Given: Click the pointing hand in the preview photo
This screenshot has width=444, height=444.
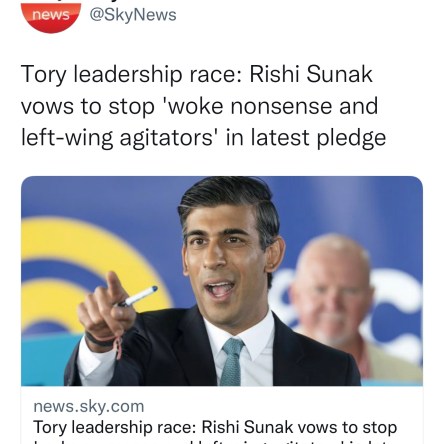Looking at the screenshot, I should pos(106,313).
